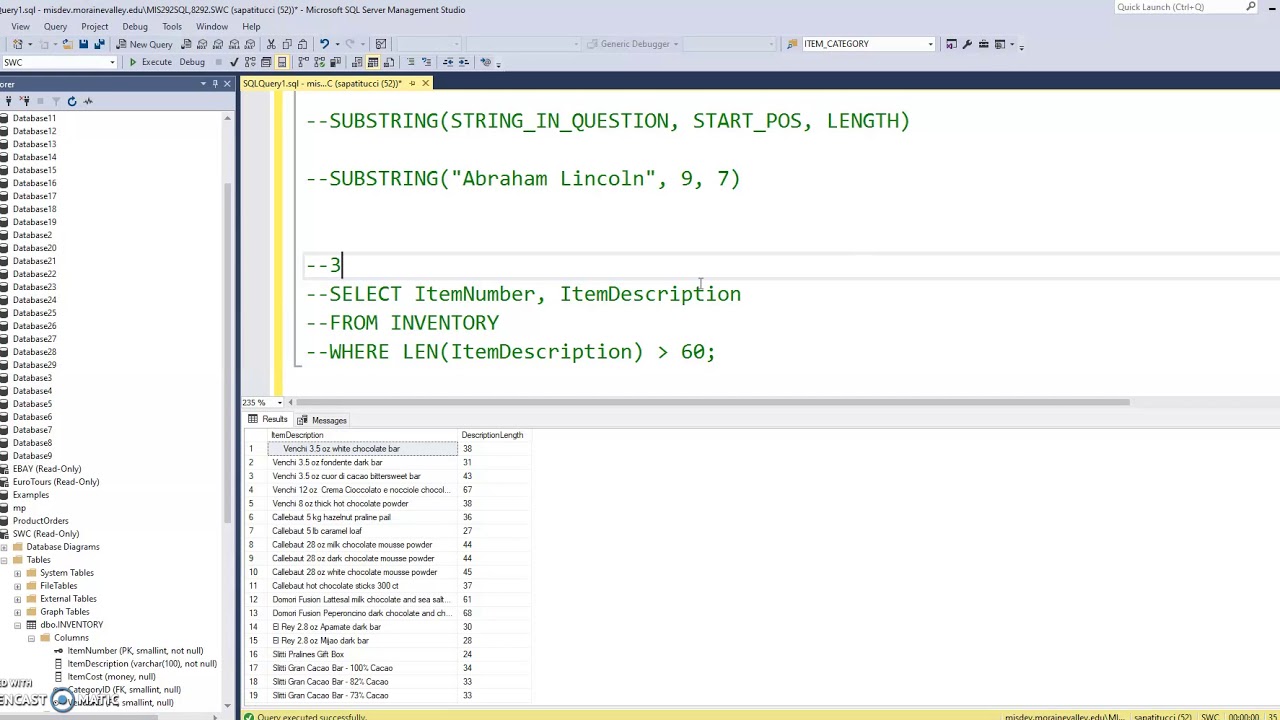Click the Undo arrow icon
The height and width of the screenshot is (720, 1280).
pos(324,44)
